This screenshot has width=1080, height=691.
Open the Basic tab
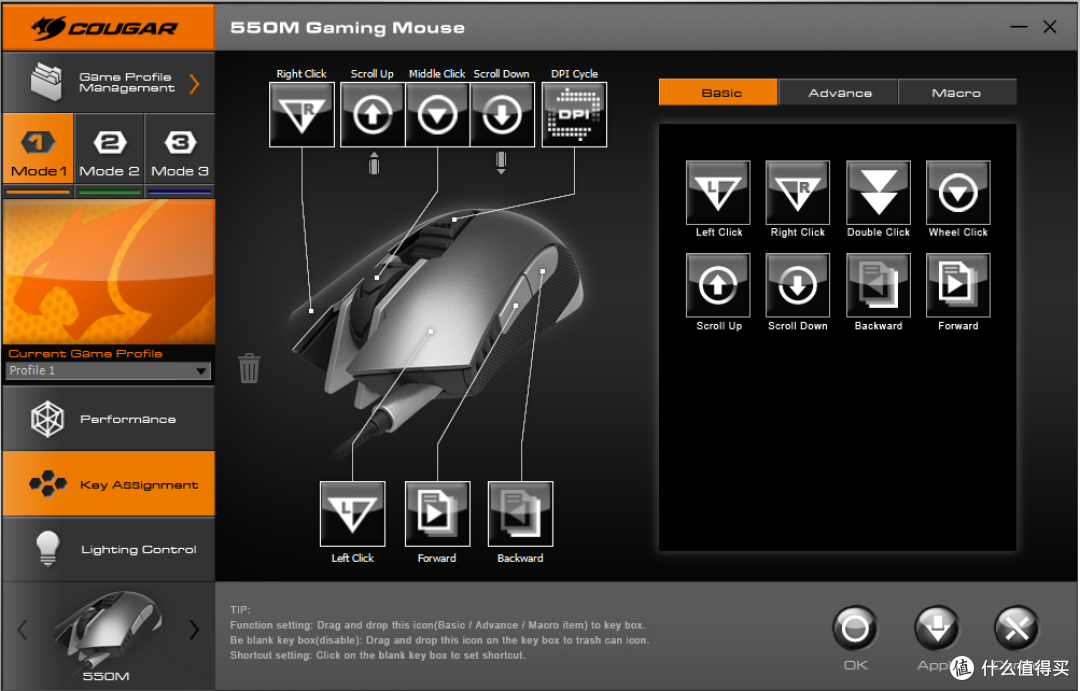[x=718, y=92]
